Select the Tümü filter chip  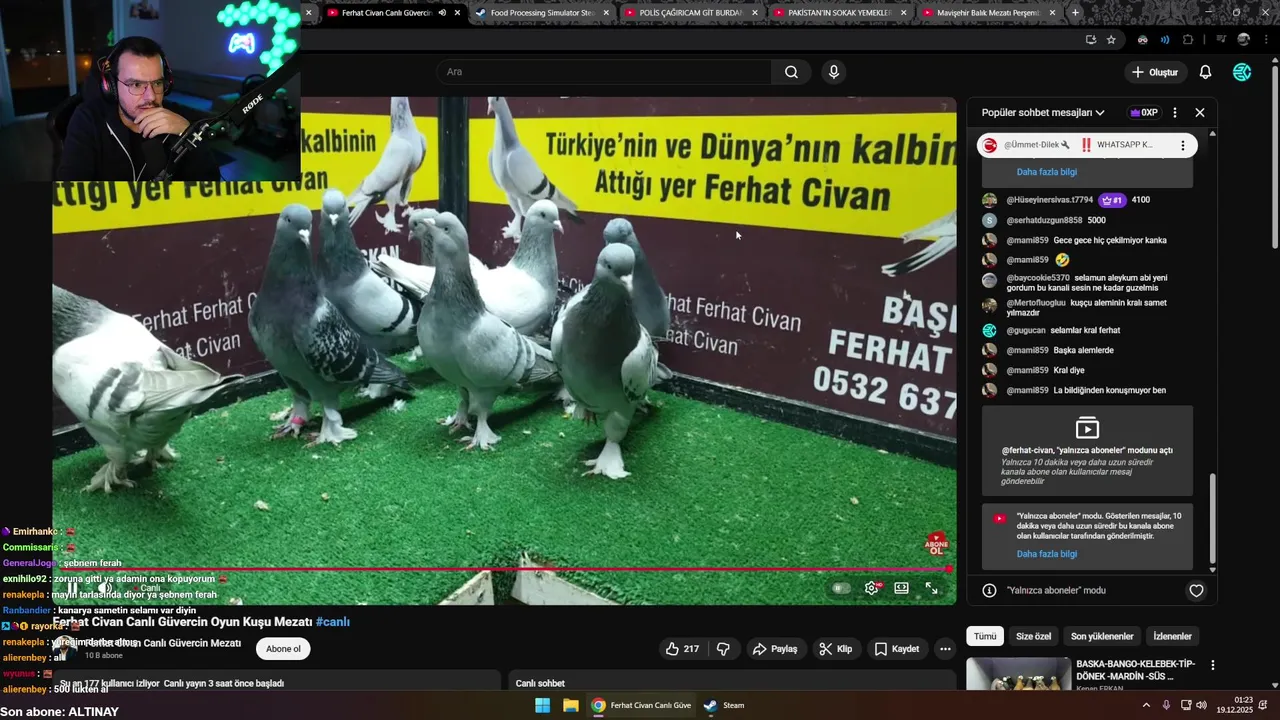click(985, 636)
